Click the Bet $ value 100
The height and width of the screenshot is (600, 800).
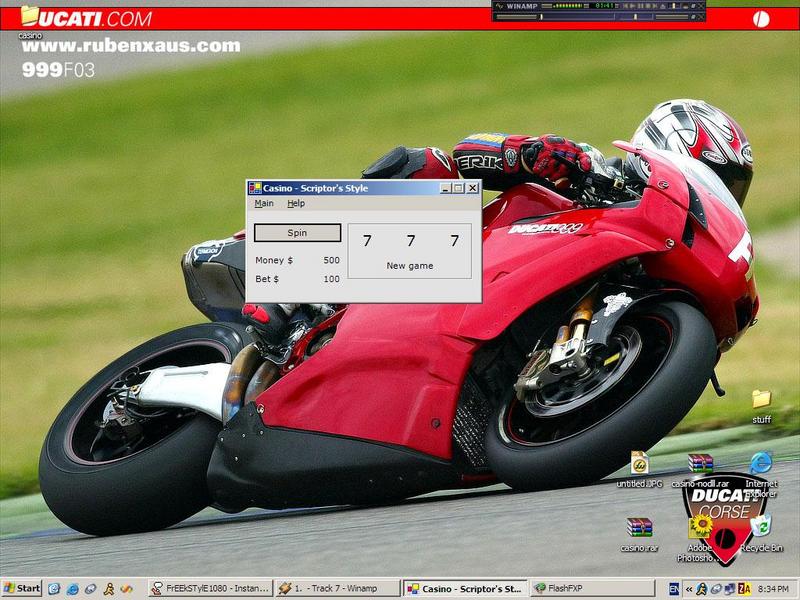331,279
